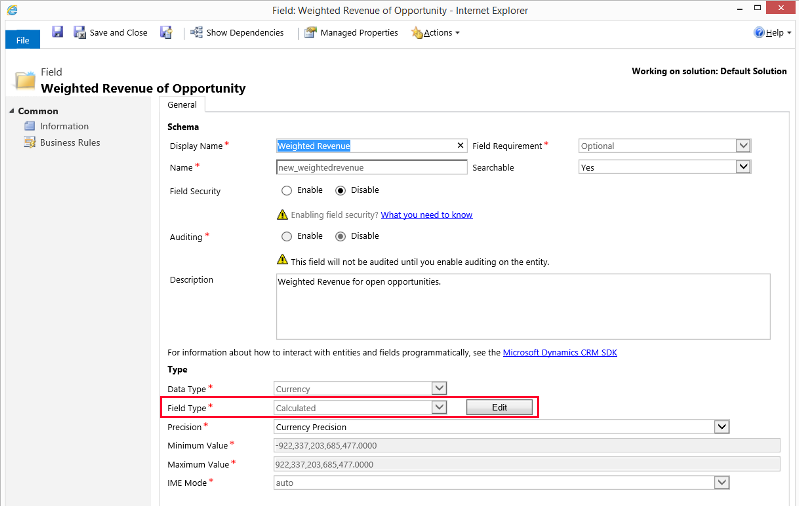Click the 'Weighted Revenue of Opportunity' heading
Viewport: 799px width, 506px height.
click(x=143, y=88)
